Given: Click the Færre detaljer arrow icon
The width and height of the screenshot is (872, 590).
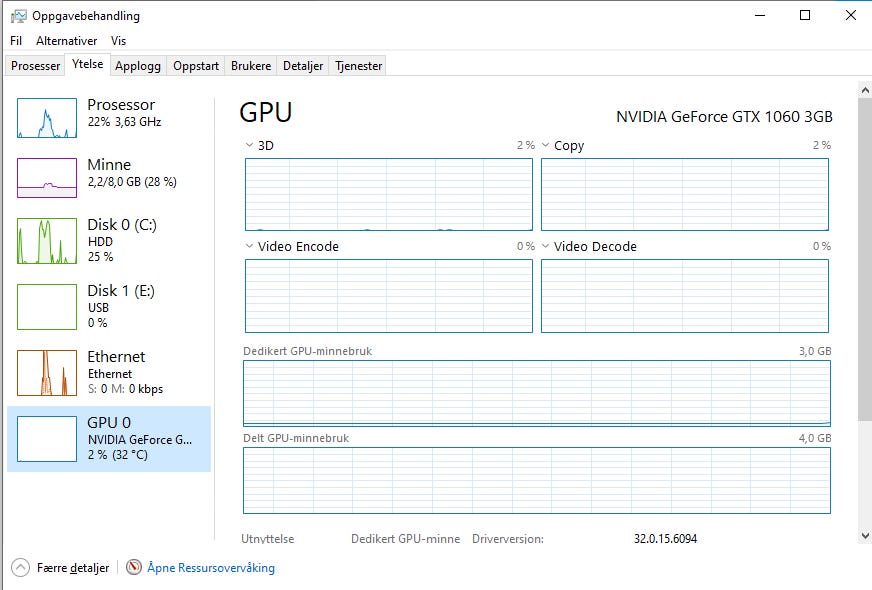Looking at the screenshot, I should click(21, 568).
